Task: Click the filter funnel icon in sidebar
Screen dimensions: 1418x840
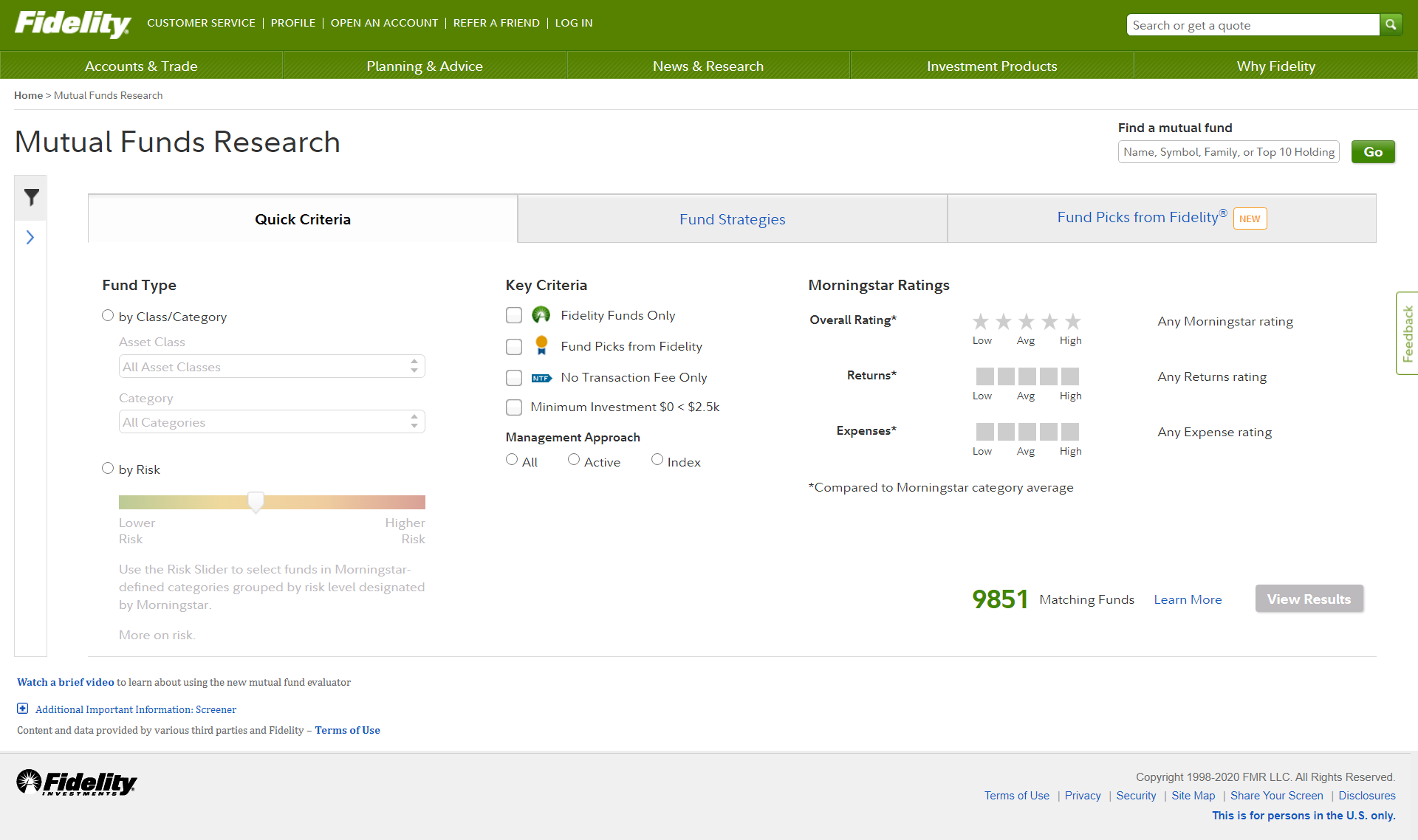Action: pos(31,197)
